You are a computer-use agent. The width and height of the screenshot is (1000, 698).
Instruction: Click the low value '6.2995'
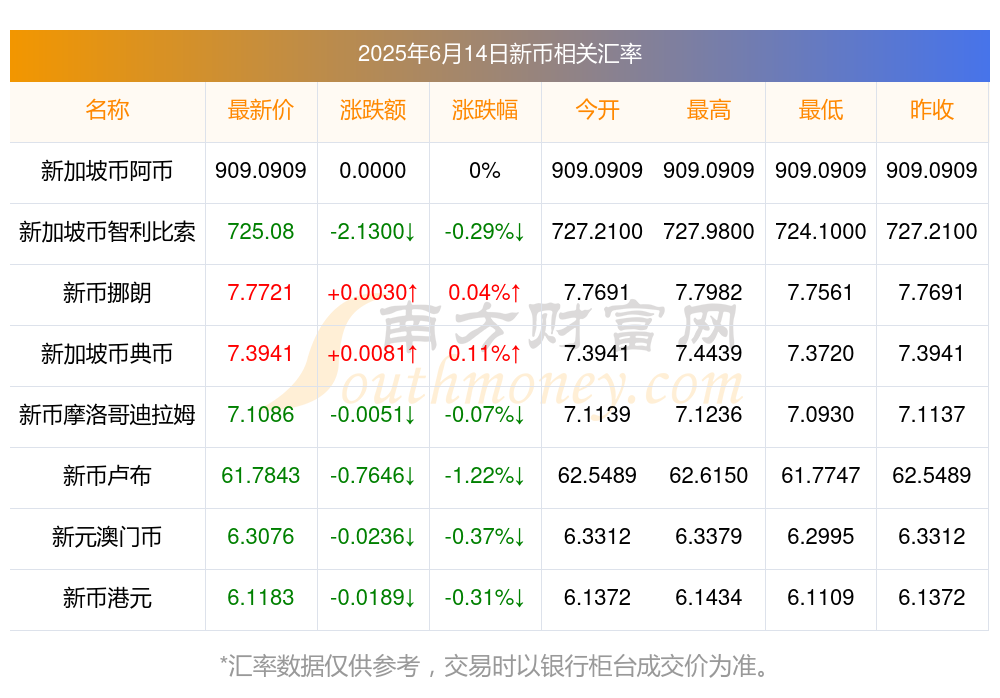click(x=820, y=536)
